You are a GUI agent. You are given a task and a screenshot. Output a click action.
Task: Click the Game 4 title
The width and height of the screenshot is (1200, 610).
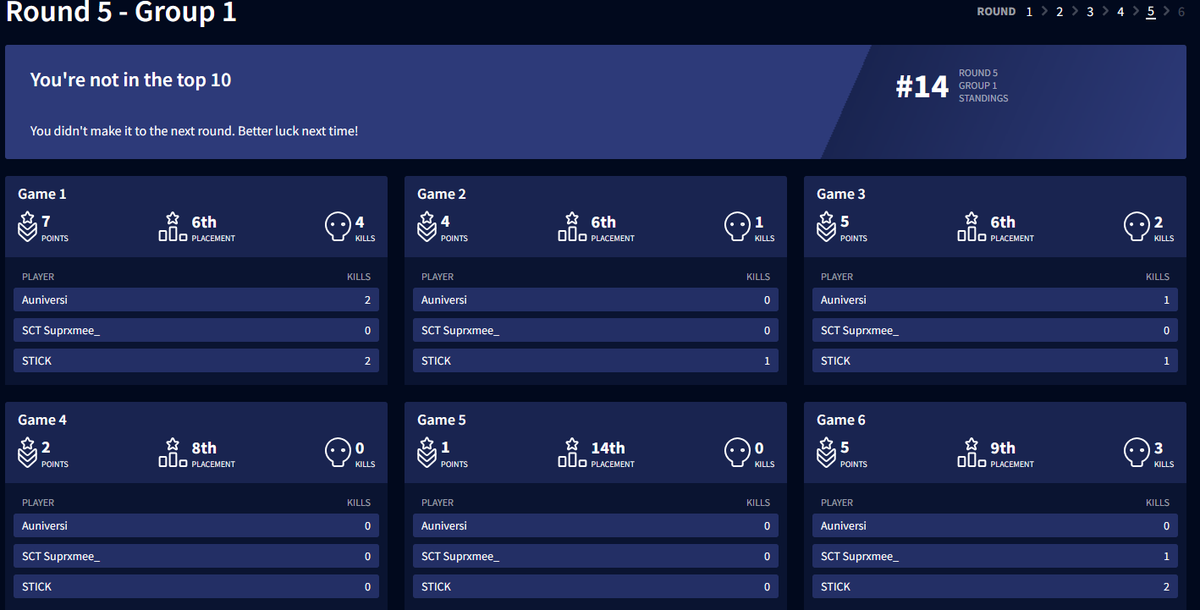(42, 420)
